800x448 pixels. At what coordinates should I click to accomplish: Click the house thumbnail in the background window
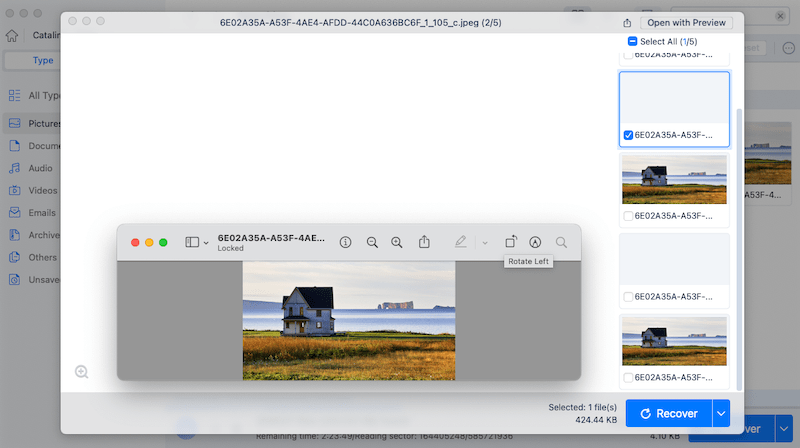[x=768, y=153]
